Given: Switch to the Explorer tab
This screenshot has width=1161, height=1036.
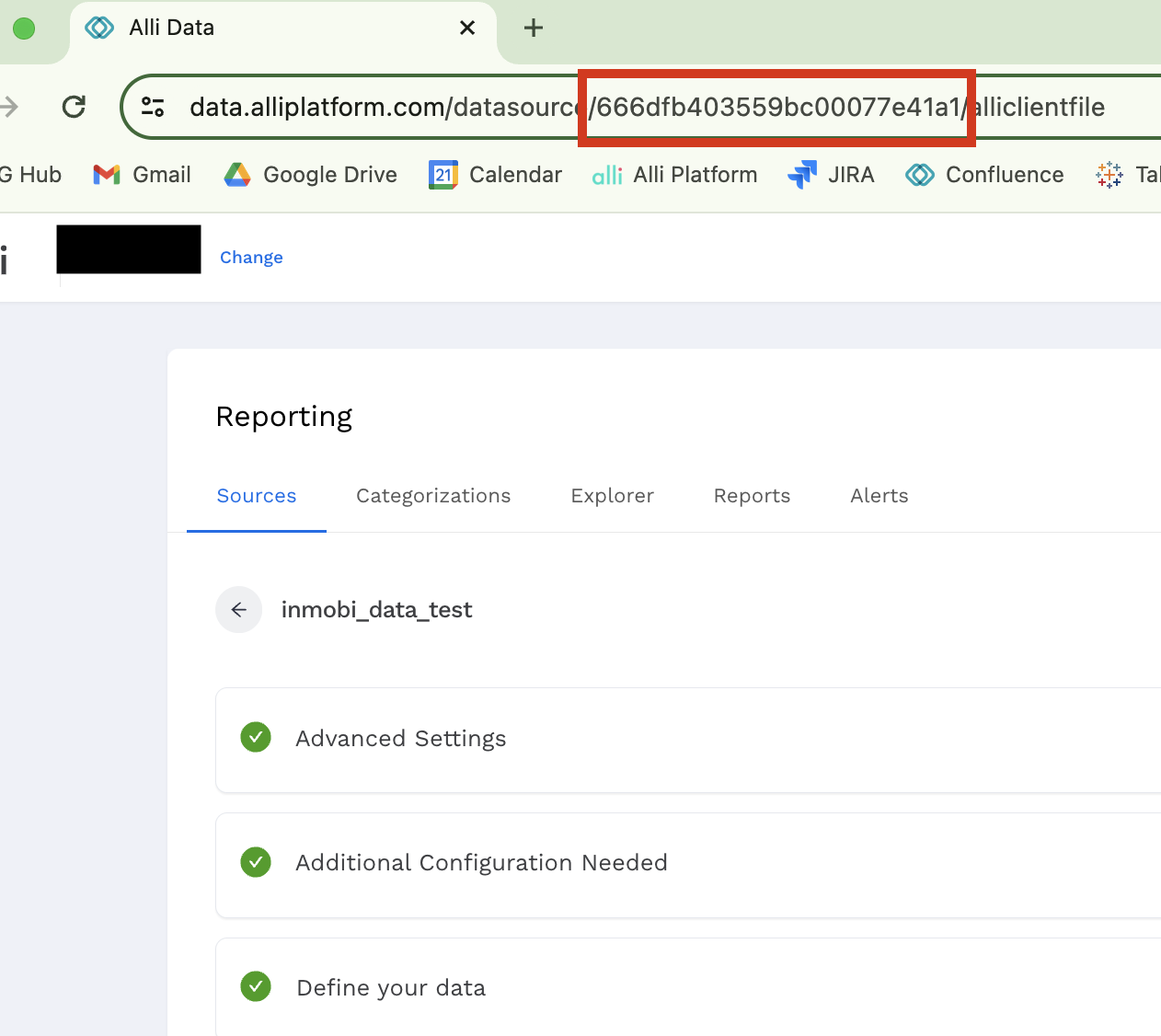Looking at the screenshot, I should 612,496.
